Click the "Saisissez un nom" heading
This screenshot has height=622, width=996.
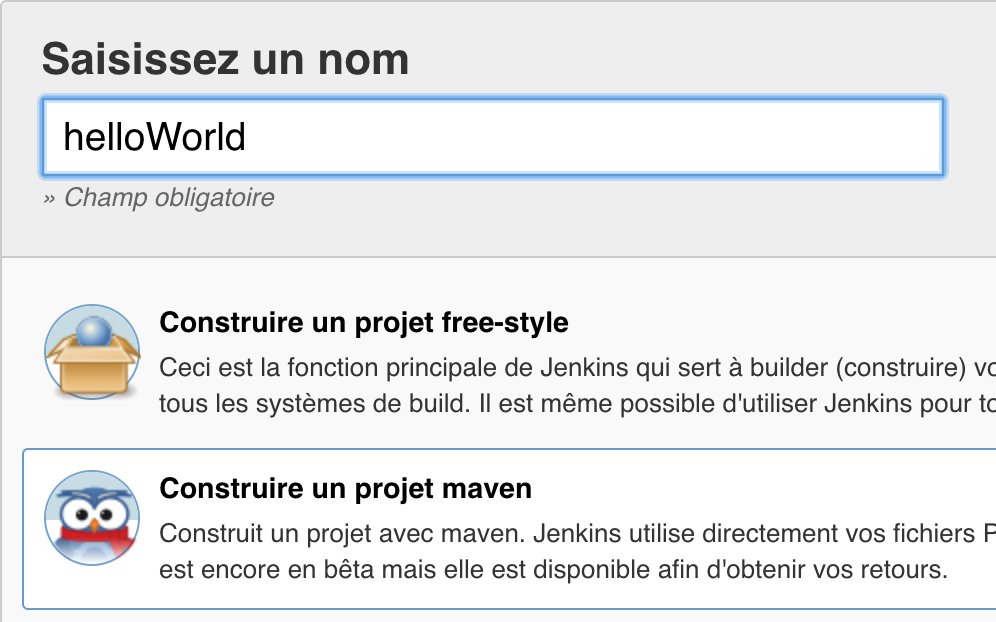coord(225,60)
